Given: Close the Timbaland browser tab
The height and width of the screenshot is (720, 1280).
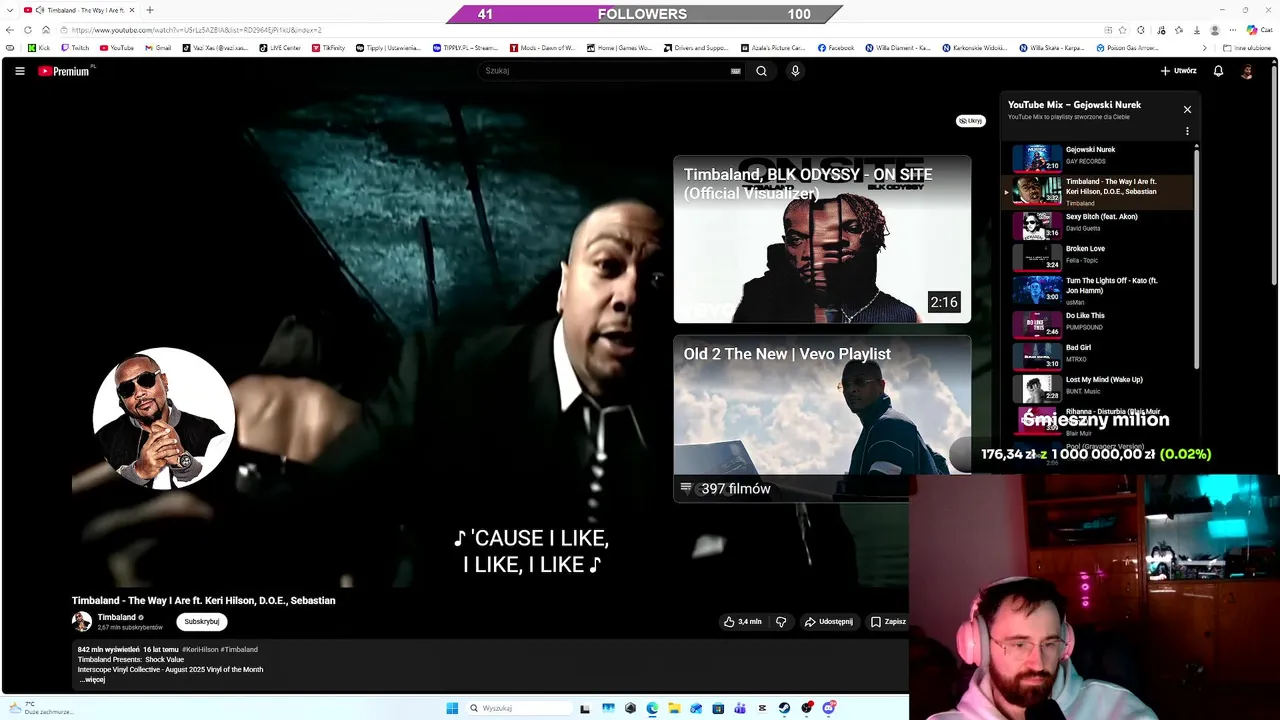Looking at the screenshot, I should click(x=132, y=10).
